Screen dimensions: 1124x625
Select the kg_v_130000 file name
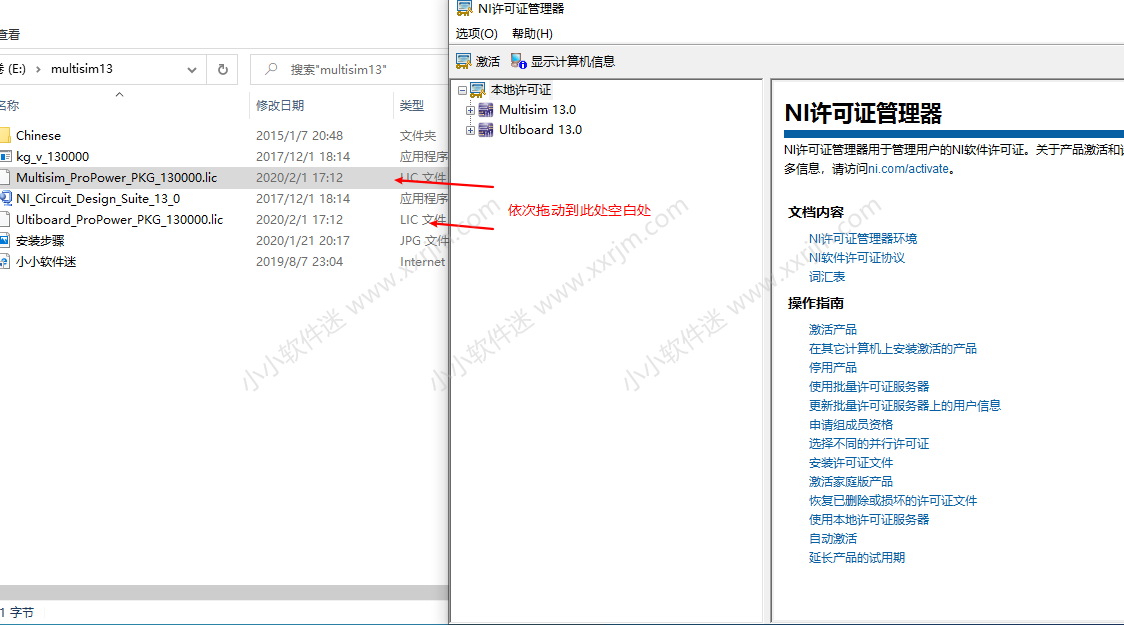(x=52, y=156)
